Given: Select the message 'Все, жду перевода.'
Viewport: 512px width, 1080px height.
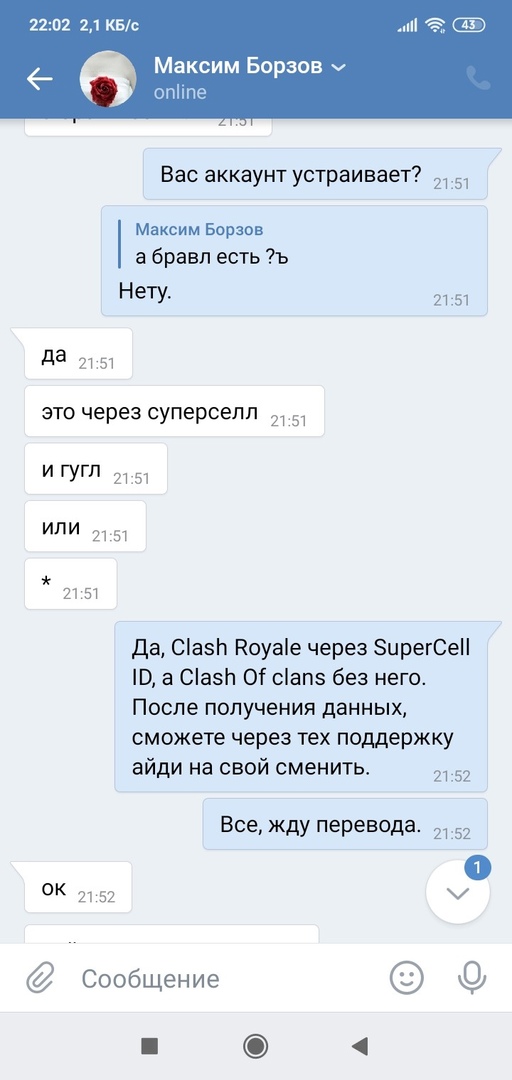Looking at the screenshot, I should pos(345,824).
